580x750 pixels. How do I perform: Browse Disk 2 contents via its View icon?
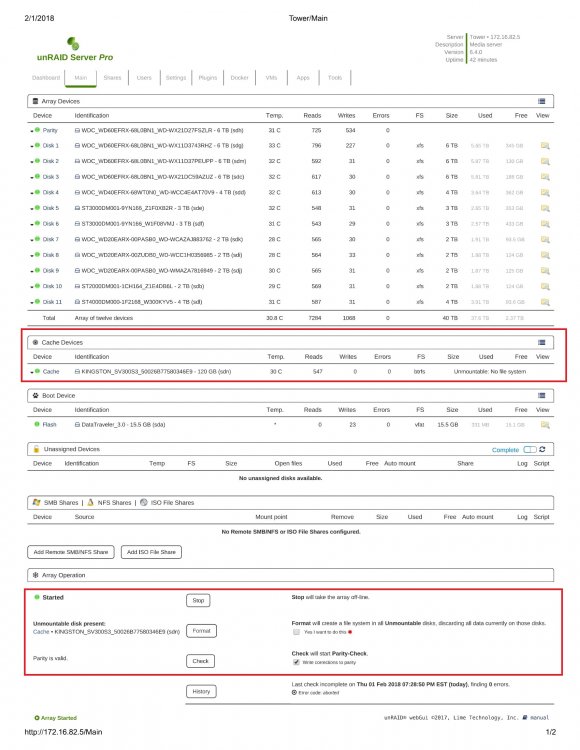545,162
